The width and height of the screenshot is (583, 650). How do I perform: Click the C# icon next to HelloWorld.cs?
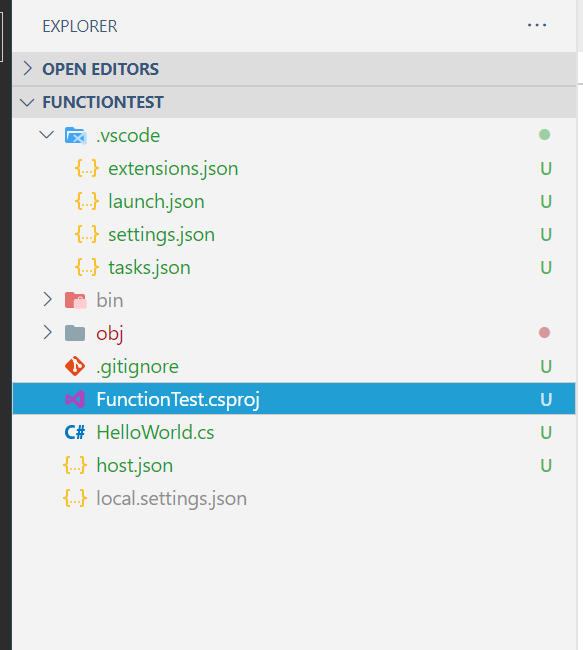tap(75, 432)
